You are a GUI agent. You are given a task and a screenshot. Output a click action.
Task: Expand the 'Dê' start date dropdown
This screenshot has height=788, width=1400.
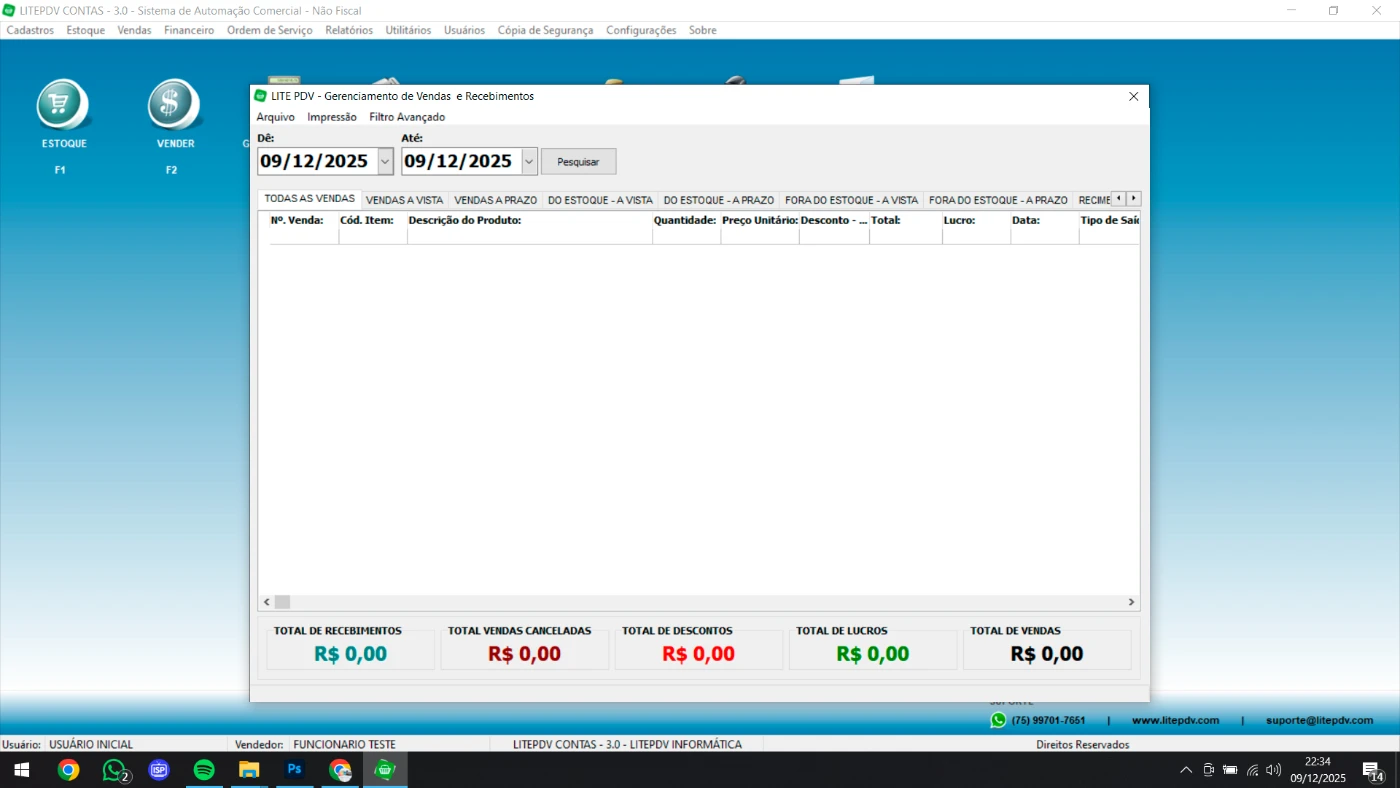385,161
